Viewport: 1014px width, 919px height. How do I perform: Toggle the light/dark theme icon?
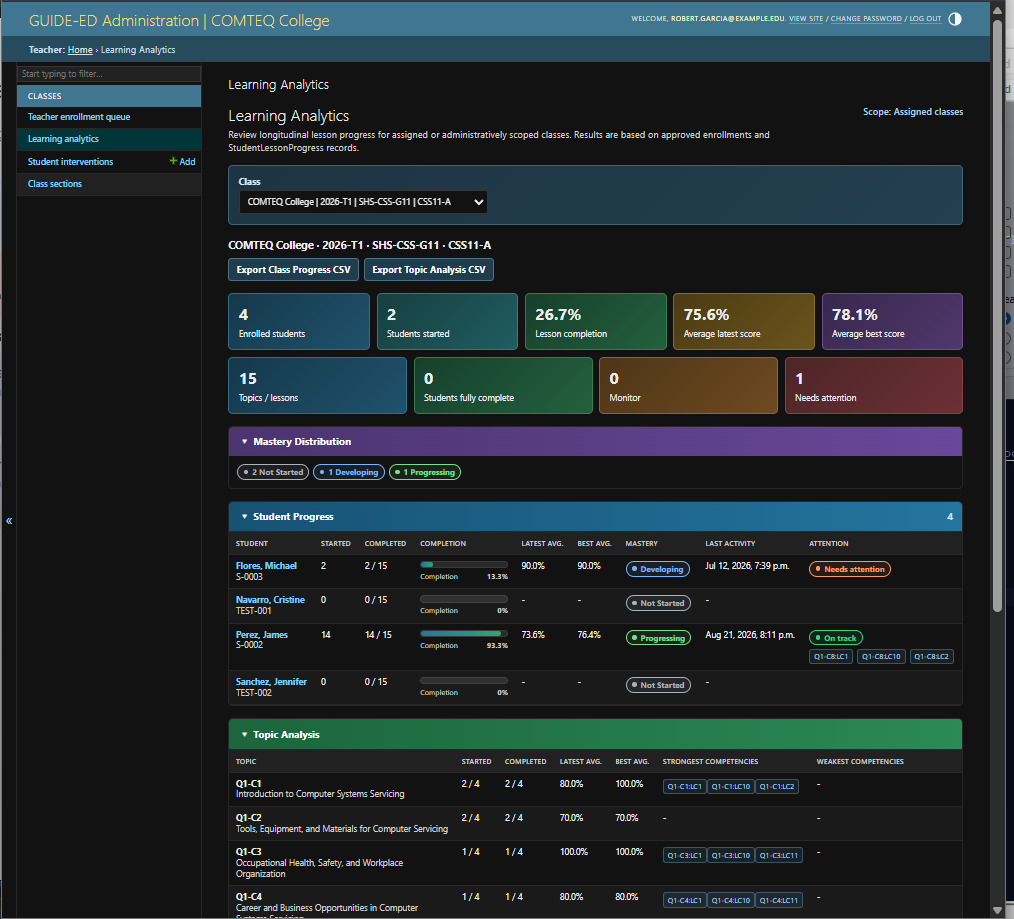coord(955,19)
